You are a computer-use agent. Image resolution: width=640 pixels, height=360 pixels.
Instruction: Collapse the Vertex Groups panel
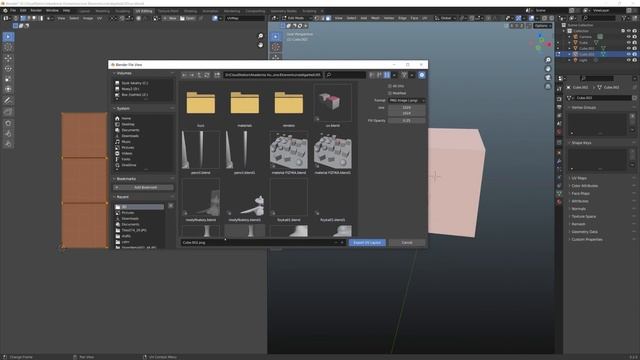584,108
